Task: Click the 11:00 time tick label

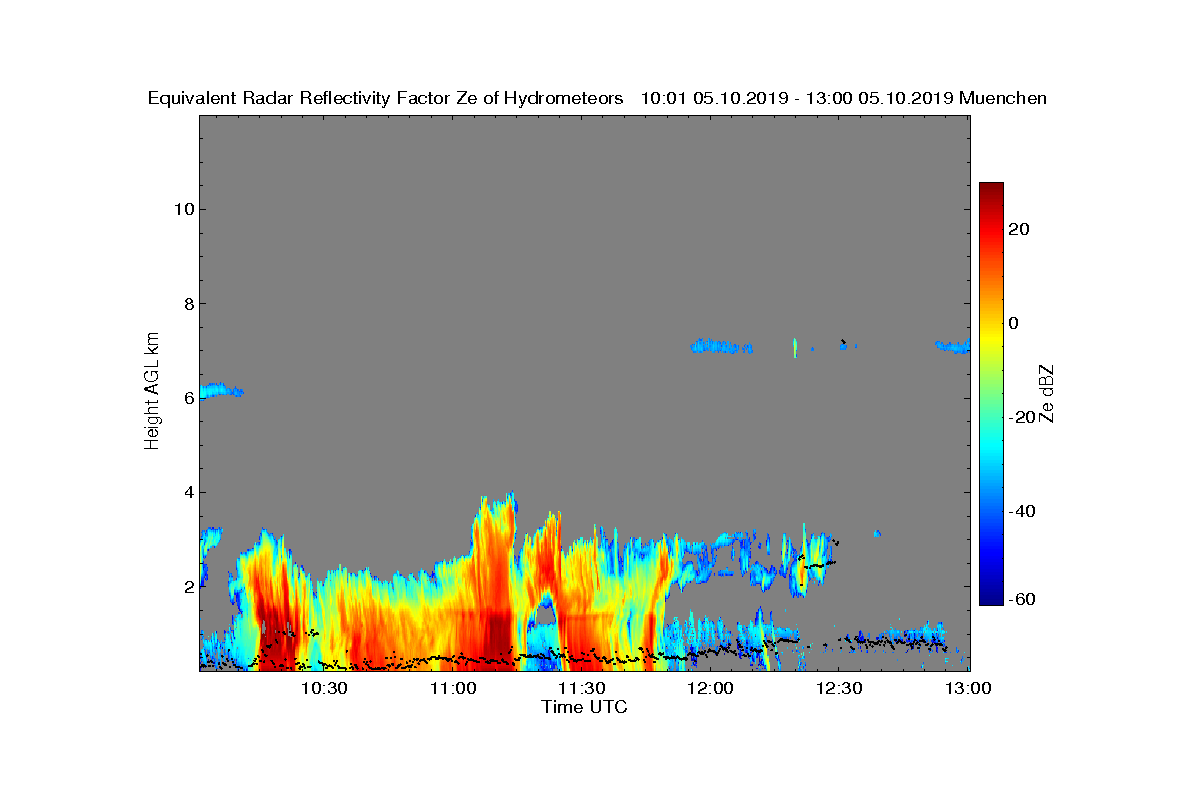Action: (453, 689)
